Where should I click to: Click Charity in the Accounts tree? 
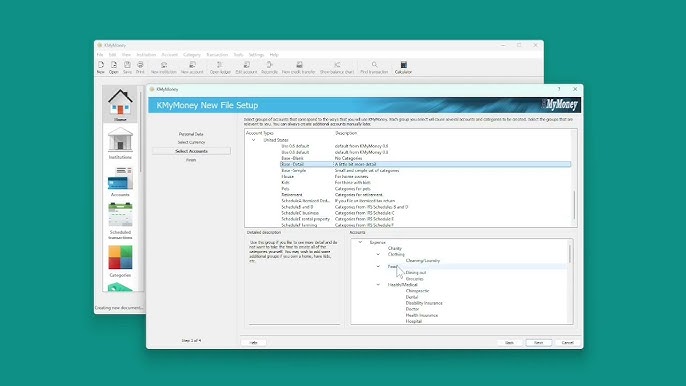(395, 248)
